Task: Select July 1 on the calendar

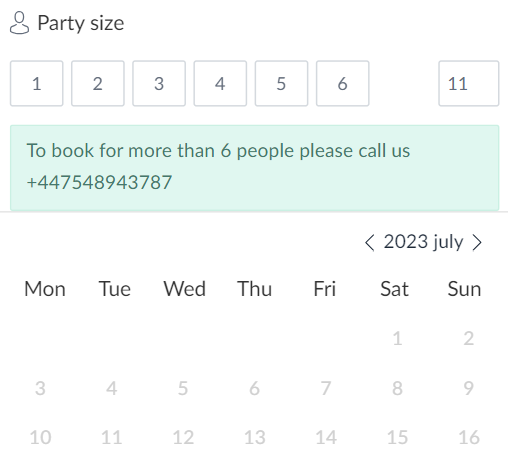Action: tap(397, 339)
